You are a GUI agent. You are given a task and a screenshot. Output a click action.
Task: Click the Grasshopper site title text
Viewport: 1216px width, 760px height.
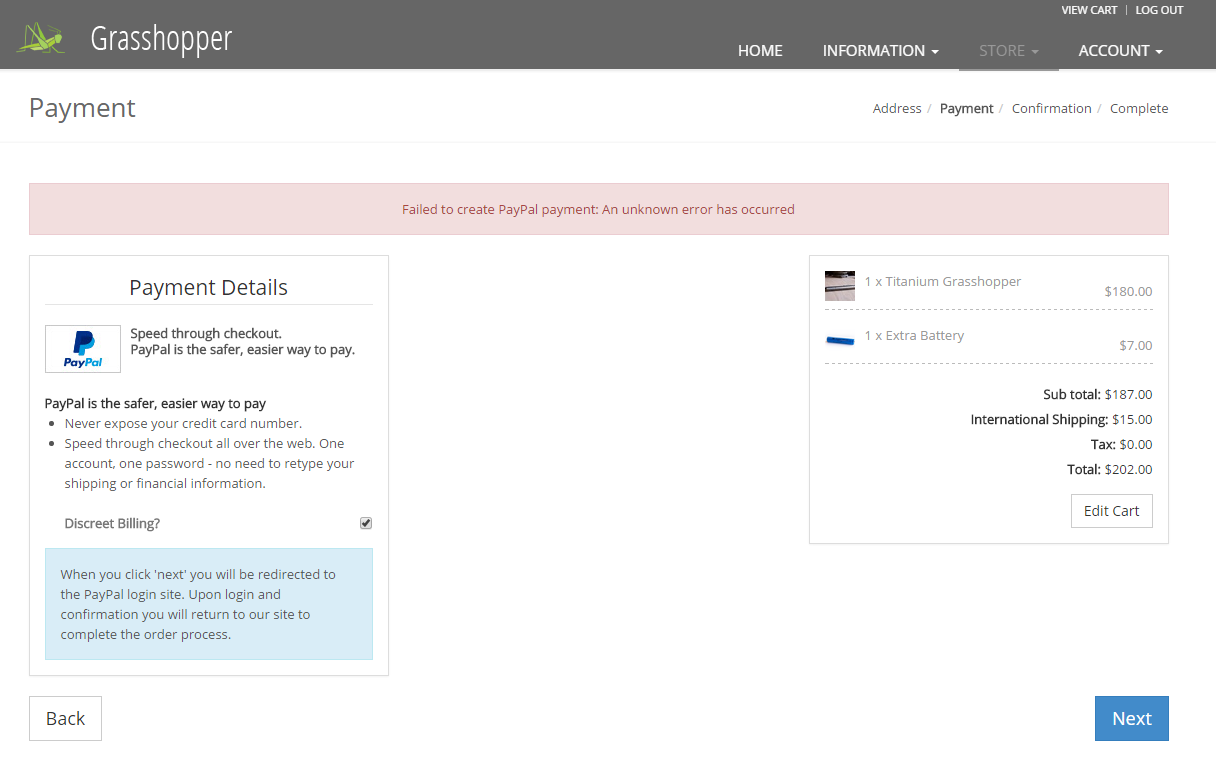coord(161,38)
